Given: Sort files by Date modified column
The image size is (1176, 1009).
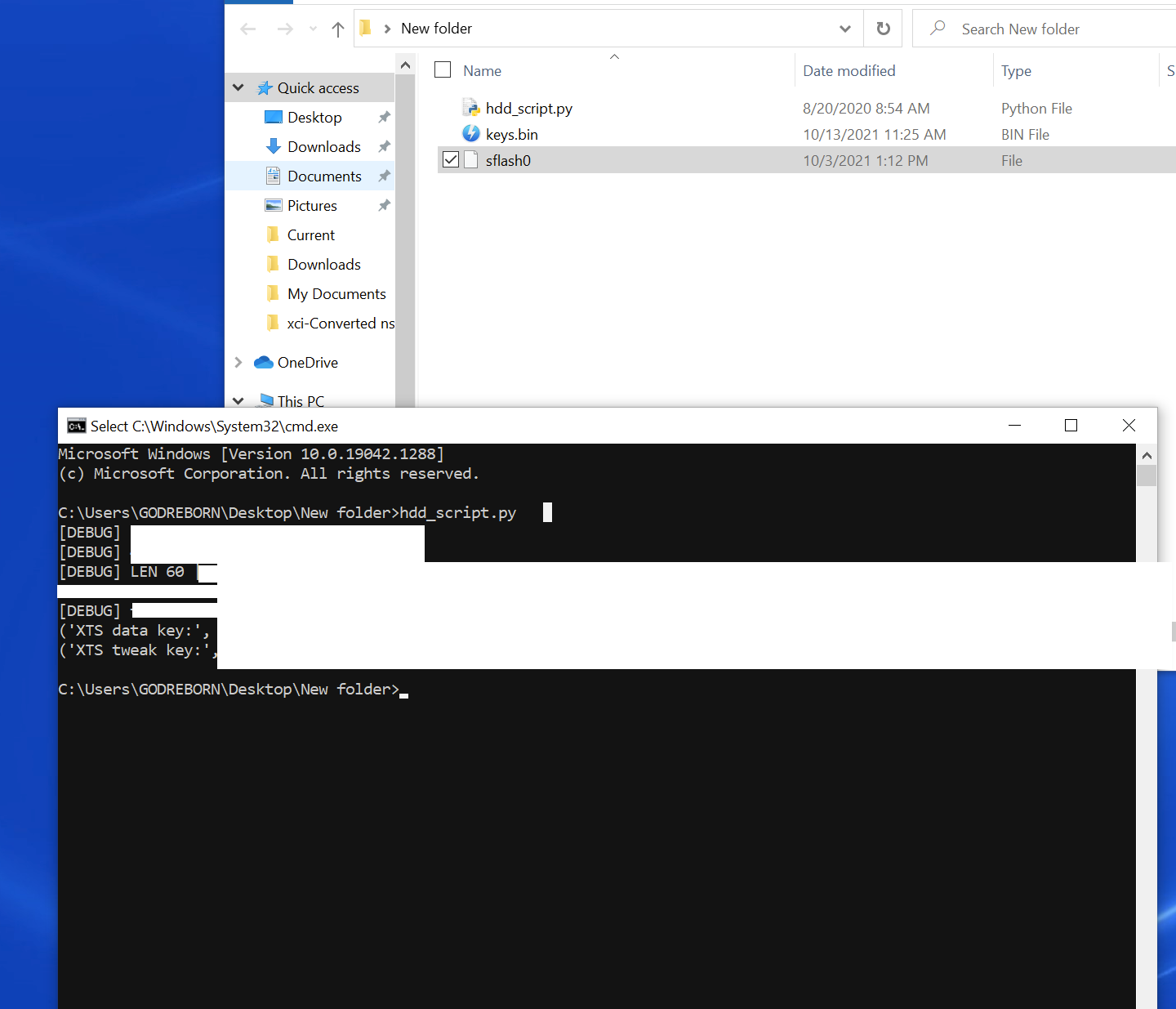Looking at the screenshot, I should click(849, 71).
